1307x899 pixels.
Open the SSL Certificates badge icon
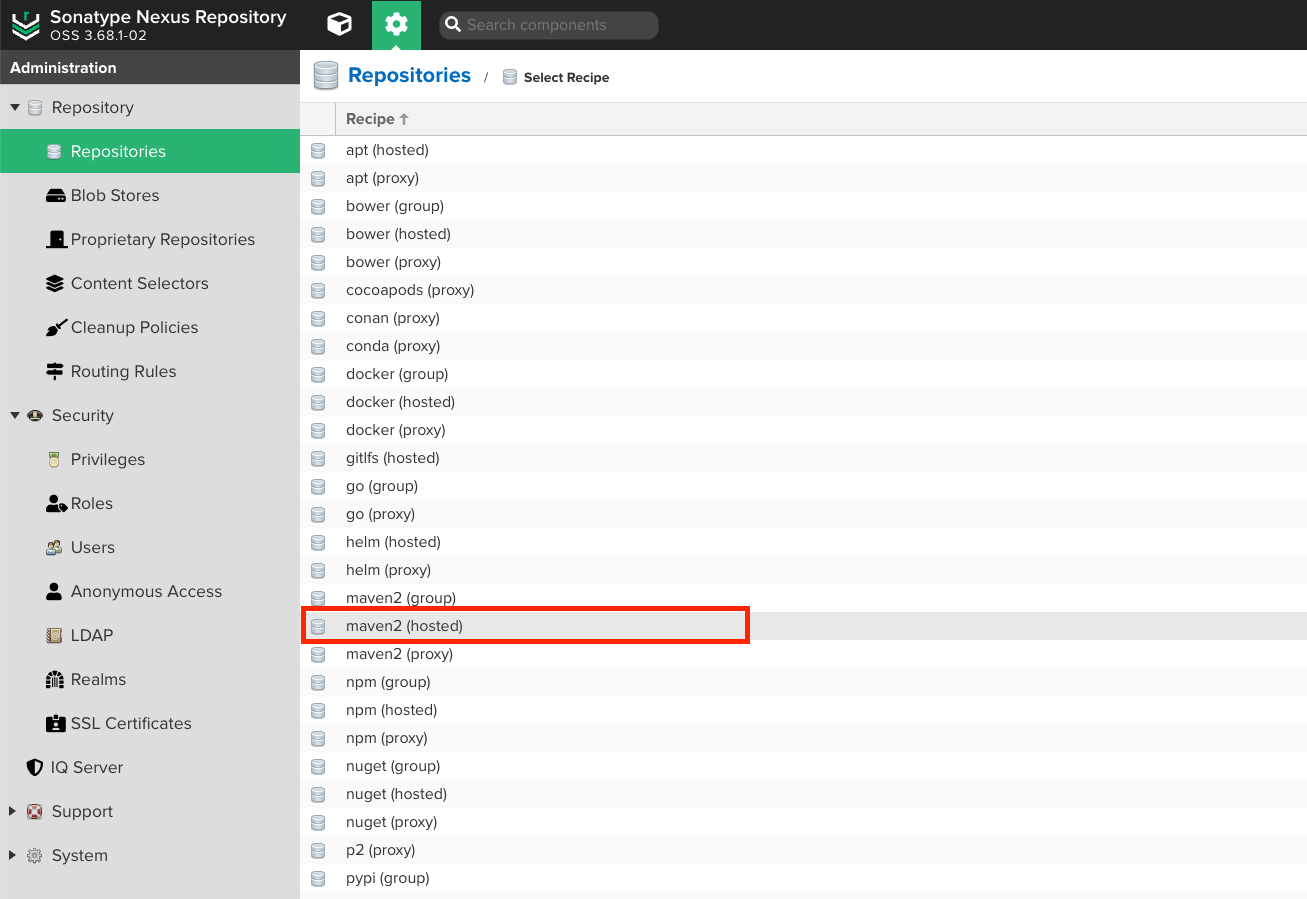[x=55, y=724]
